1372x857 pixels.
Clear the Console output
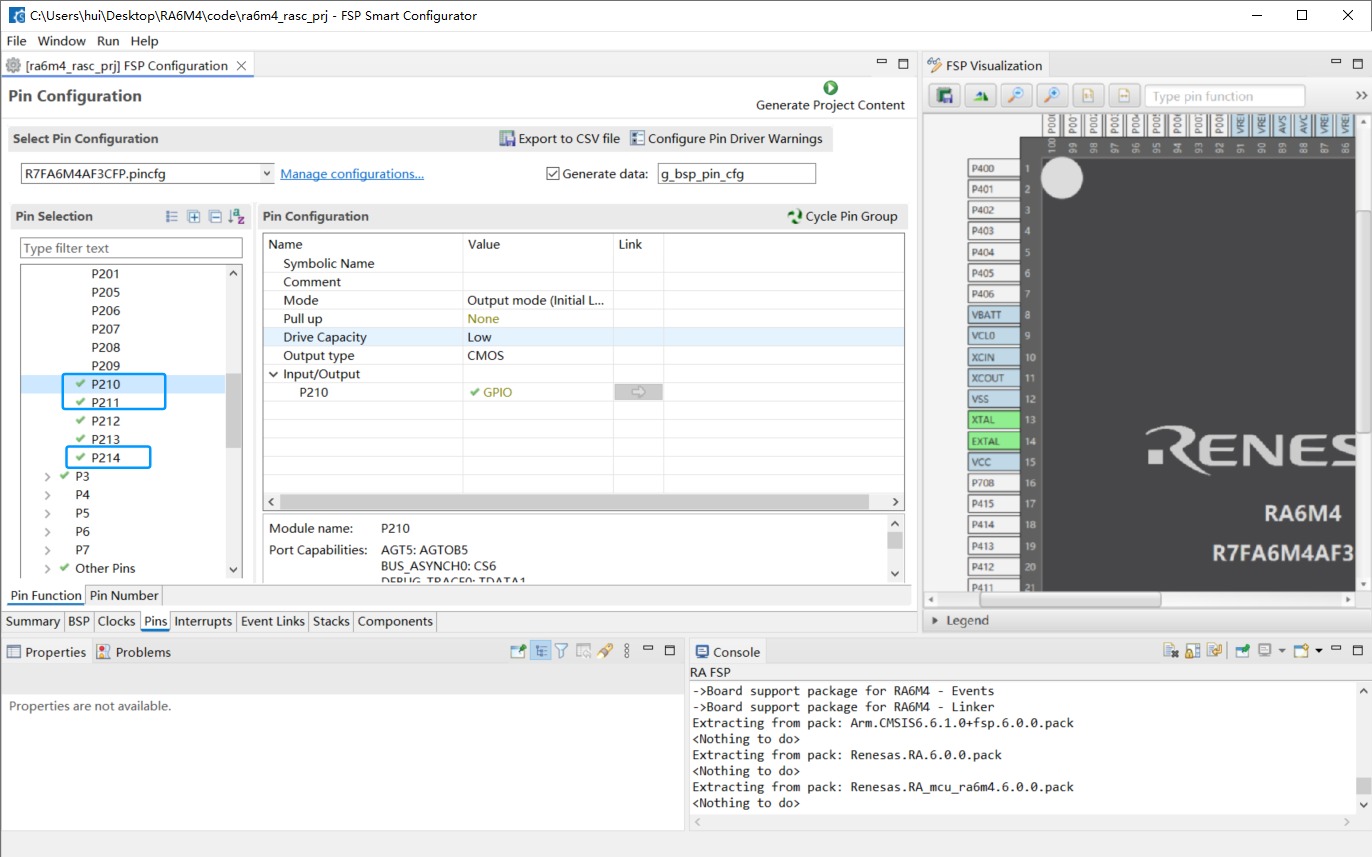point(1170,651)
